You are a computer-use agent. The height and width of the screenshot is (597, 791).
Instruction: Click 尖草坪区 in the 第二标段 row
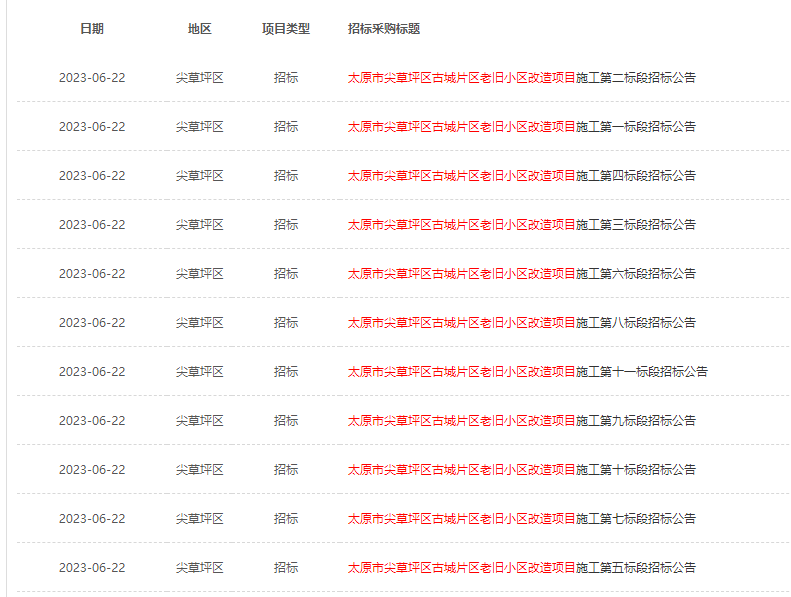[199, 78]
